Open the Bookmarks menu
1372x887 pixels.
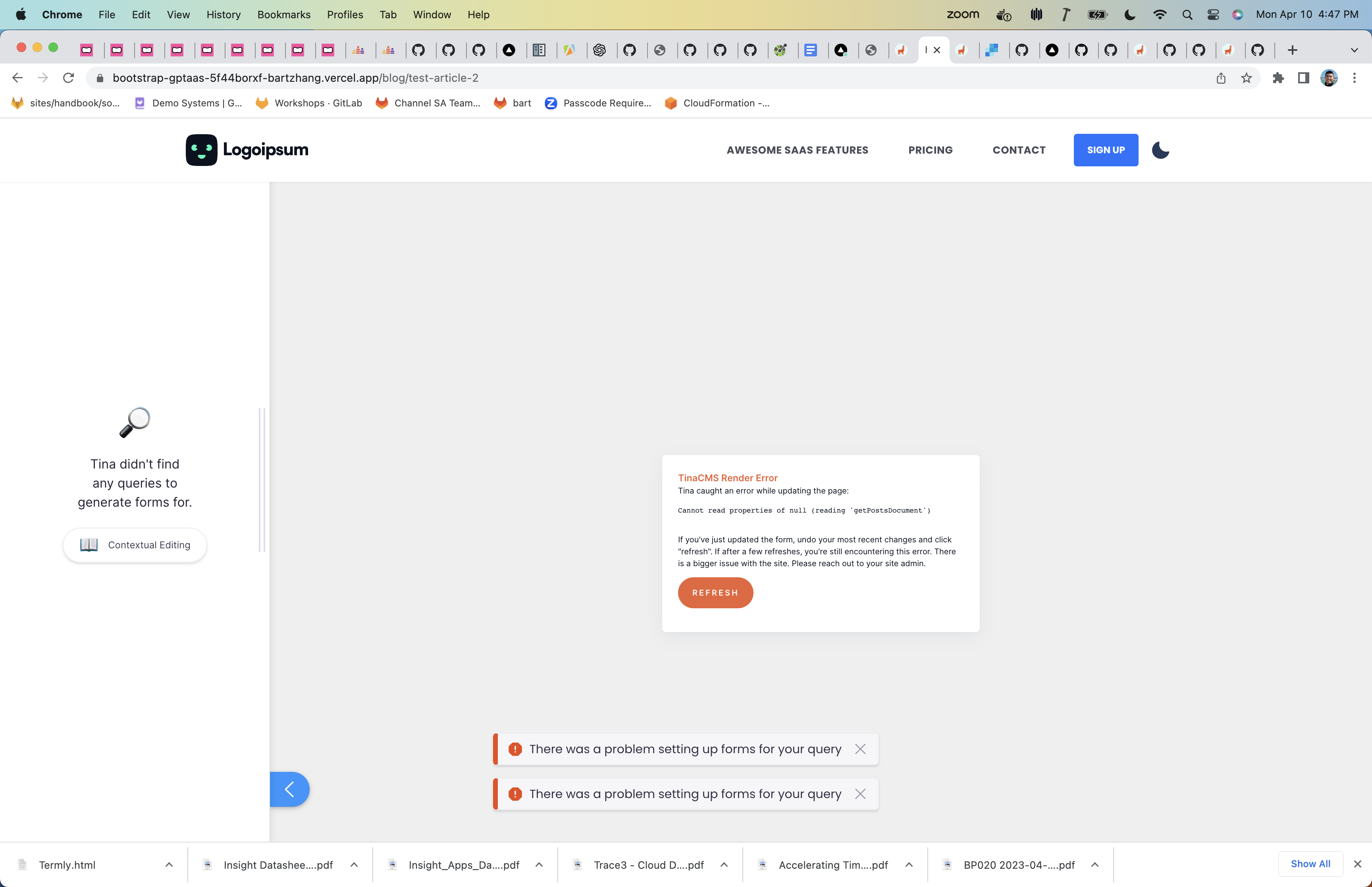click(284, 14)
